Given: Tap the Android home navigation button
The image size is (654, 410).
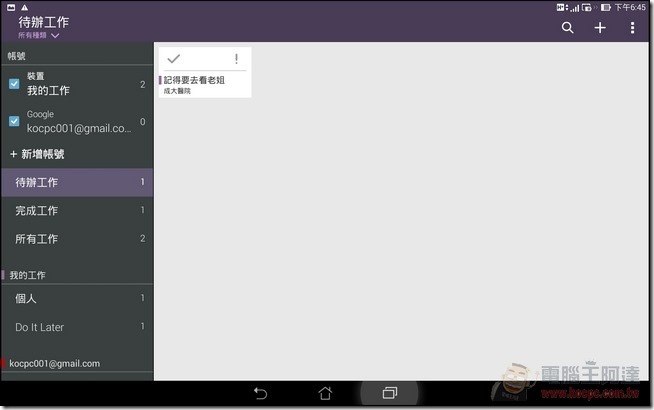Looking at the screenshot, I should [x=325, y=393].
